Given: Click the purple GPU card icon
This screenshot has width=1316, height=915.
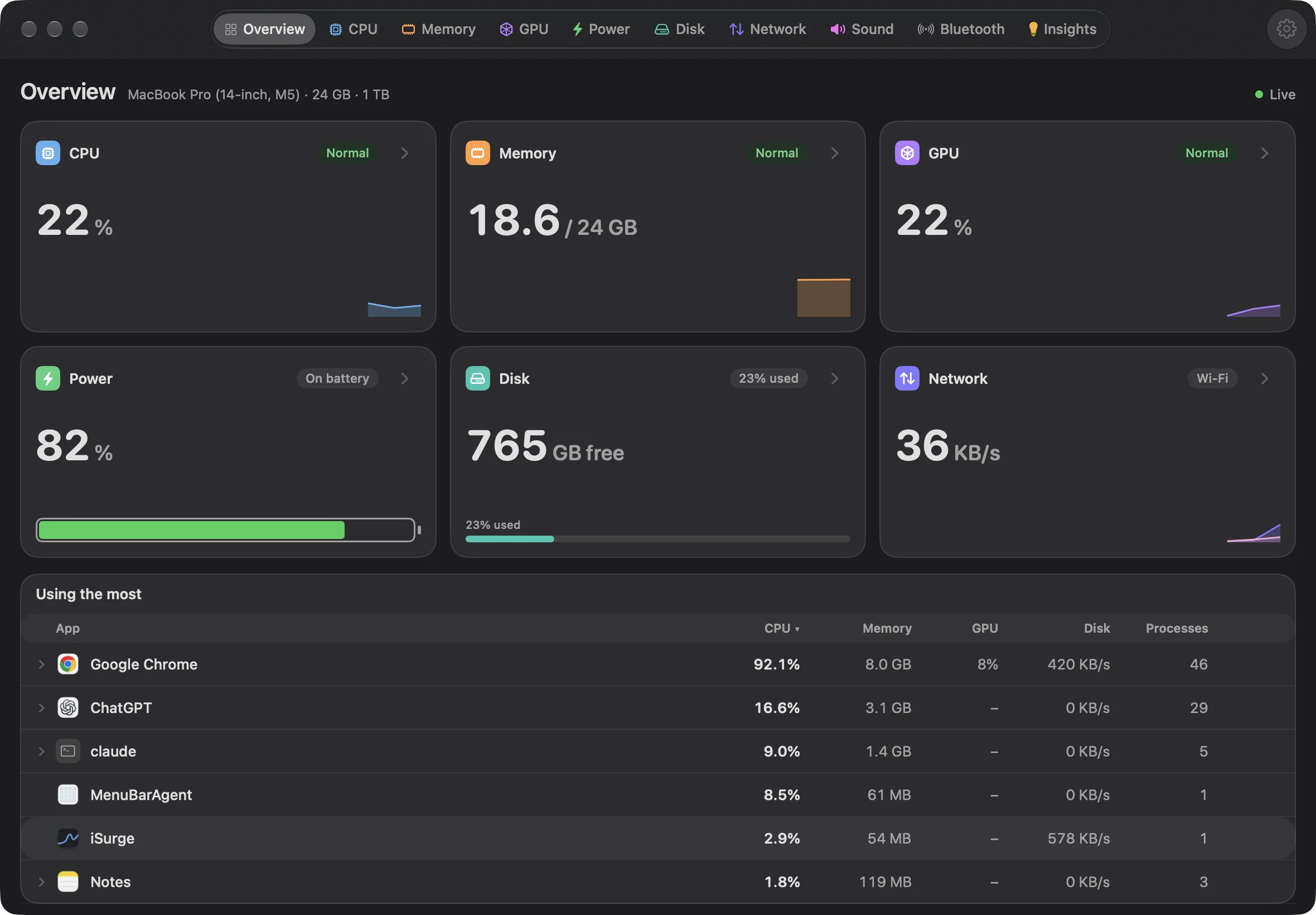Looking at the screenshot, I should 907,153.
